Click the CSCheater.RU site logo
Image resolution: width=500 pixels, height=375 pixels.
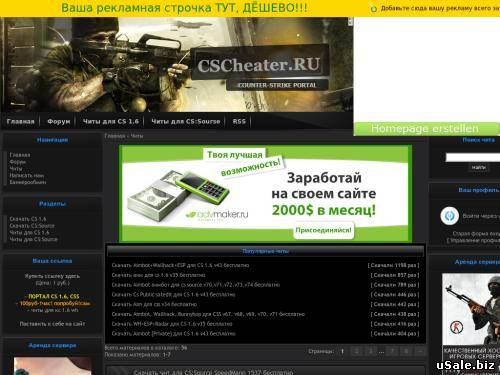point(259,65)
